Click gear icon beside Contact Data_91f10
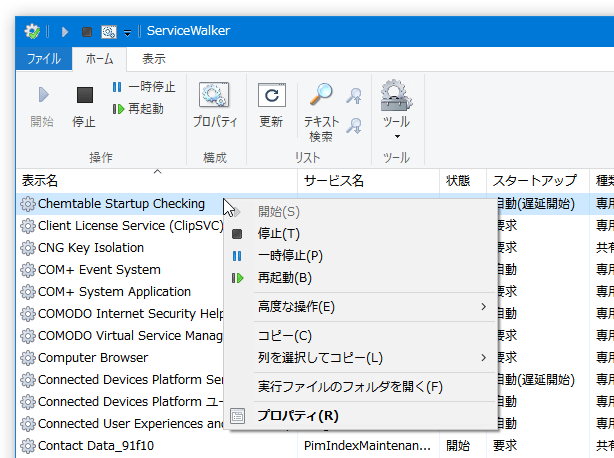This screenshot has height=458, width=614. (28, 446)
